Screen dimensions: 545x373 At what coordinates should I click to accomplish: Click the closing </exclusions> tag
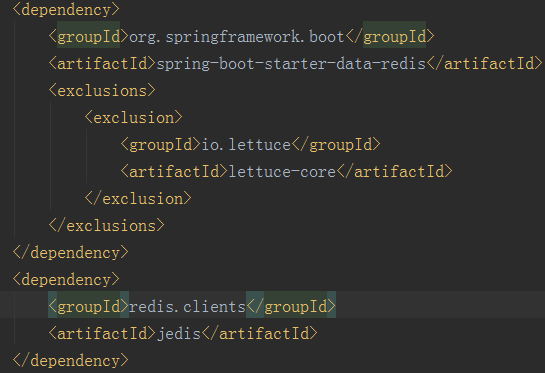(x=106, y=226)
